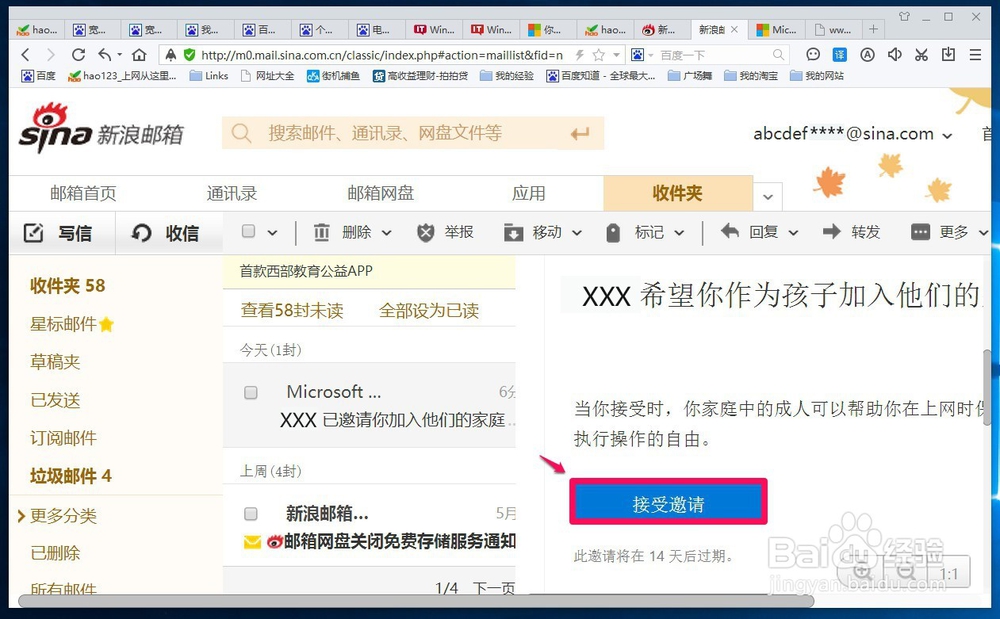This screenshot has height=619, width=1000.
Task: Submit mail search with return arrow icon
Action: coord(579,133)
